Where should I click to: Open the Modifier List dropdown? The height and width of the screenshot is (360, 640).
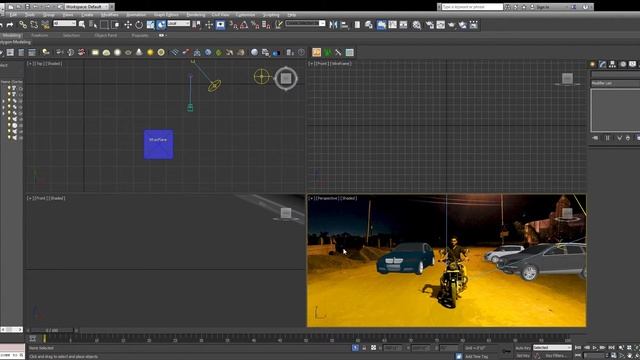[615, 83]
